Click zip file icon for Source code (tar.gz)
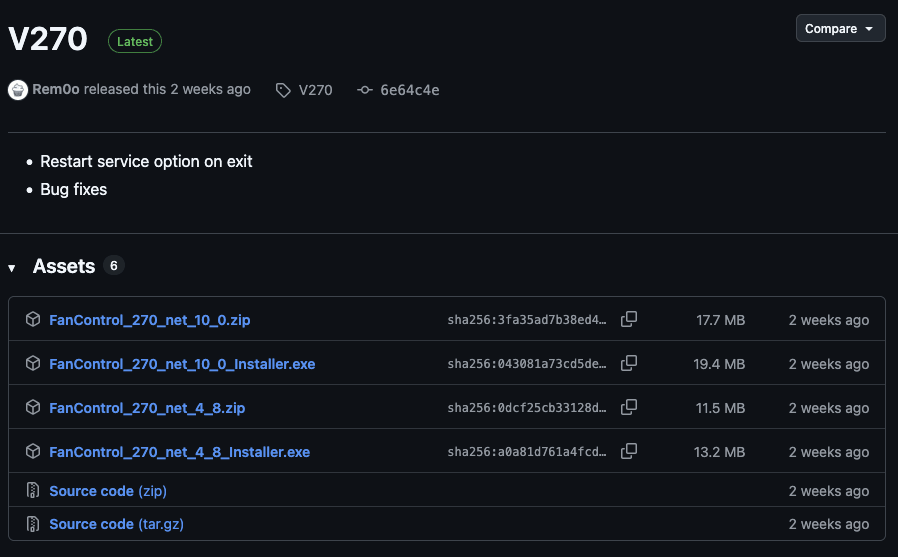Image resolution: width=898 pixels, height=557 pixels. [x=33, y=524]
